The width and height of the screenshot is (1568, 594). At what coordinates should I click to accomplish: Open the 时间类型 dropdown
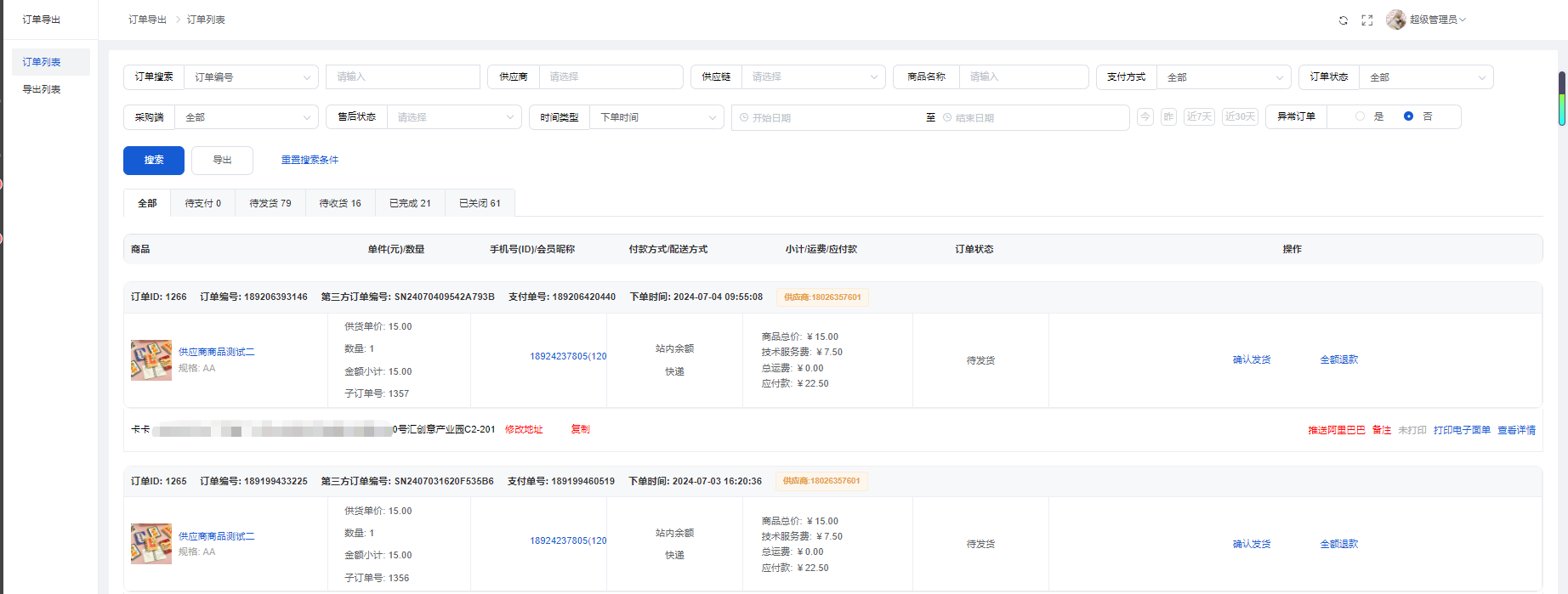[x=656, y=117]
